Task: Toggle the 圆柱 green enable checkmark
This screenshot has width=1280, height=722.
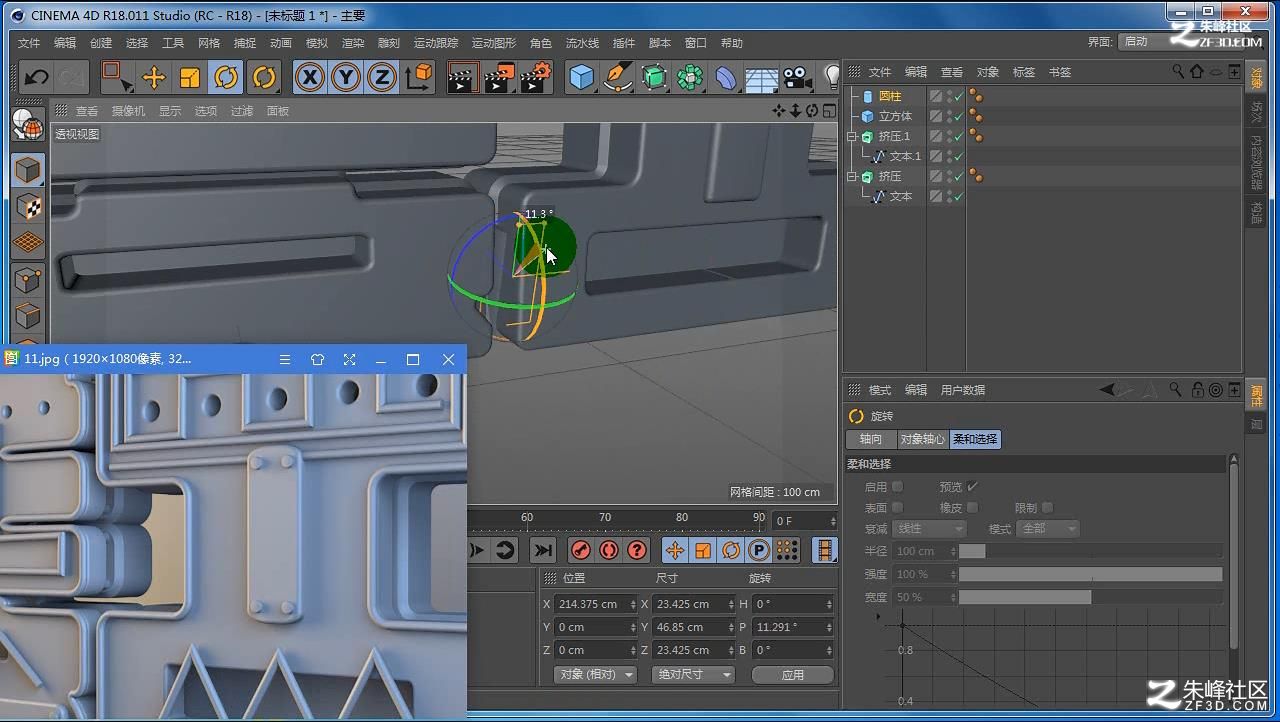Action: point(959,96)
